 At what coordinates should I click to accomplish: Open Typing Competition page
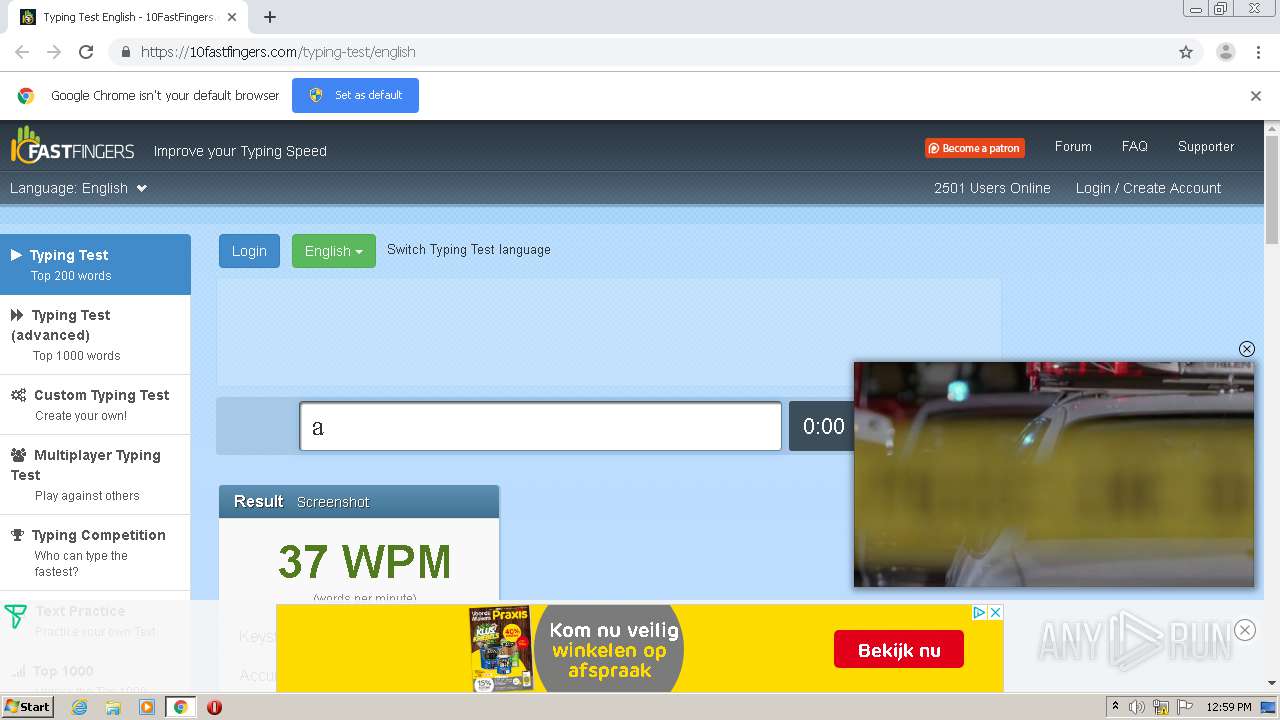pos(95,553)
